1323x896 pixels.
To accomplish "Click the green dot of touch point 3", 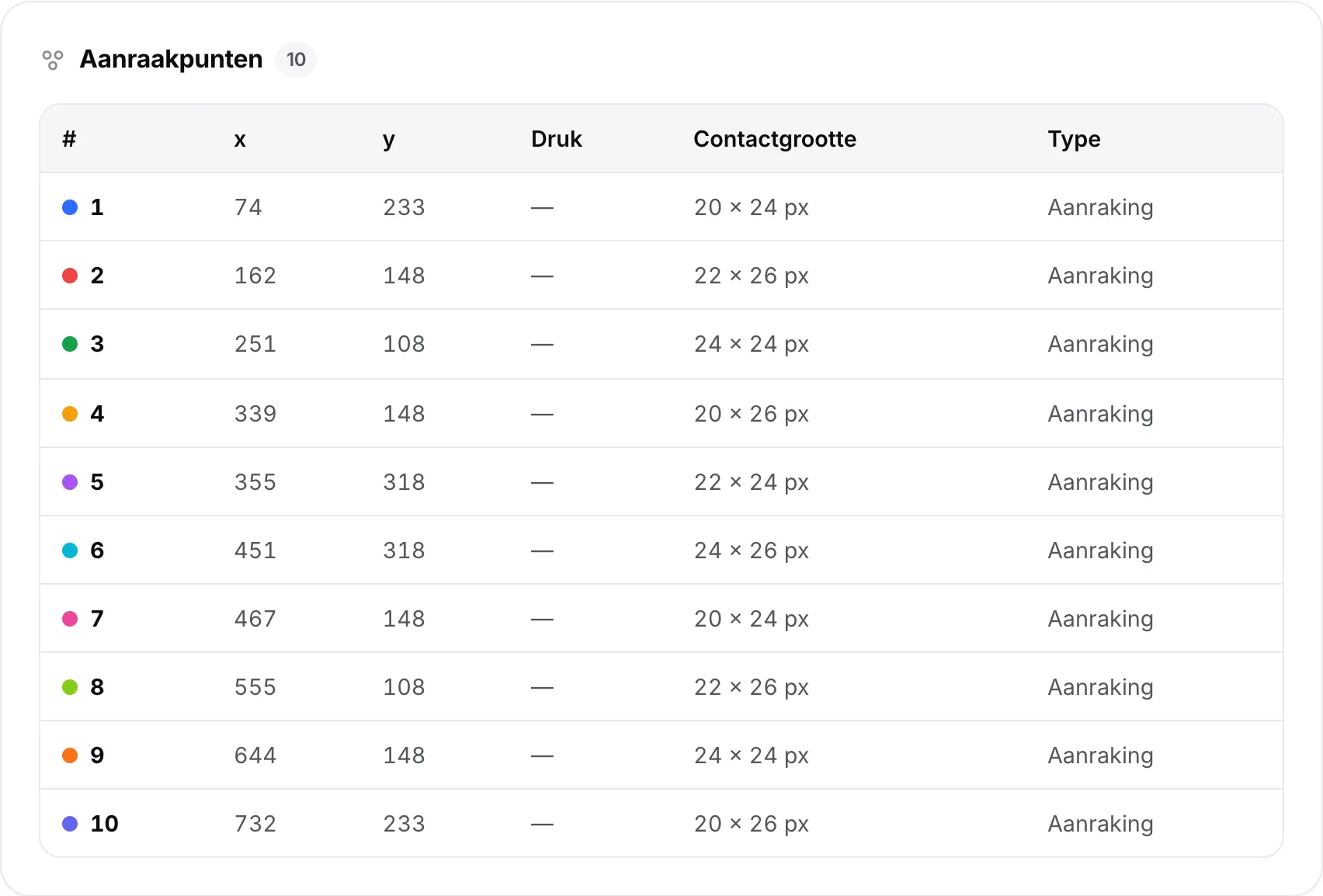I will click(70, 344).
